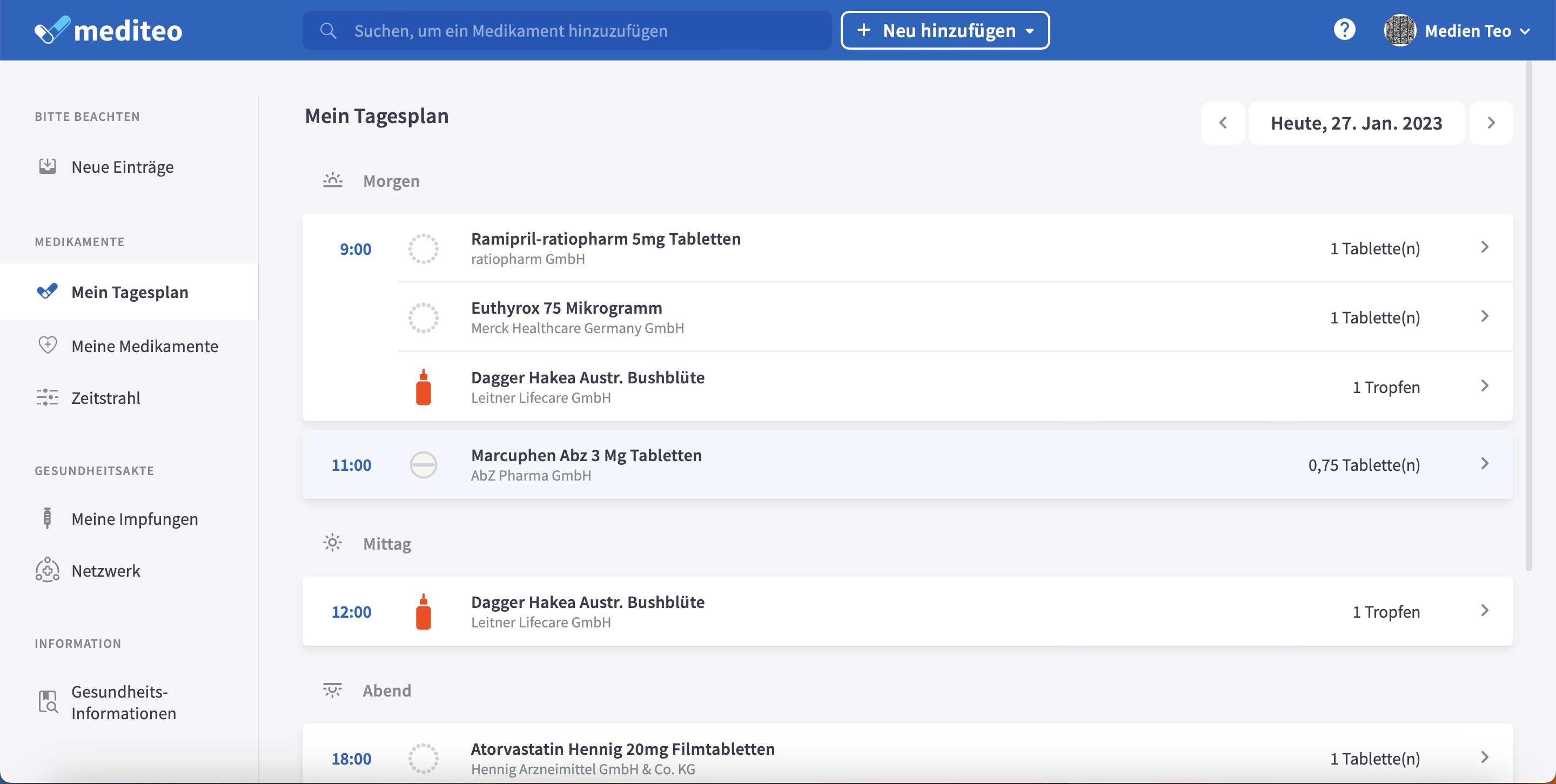Click the 11:00 time label
This screenshot has width=1556, height=784.
click(x=351, y=465)
